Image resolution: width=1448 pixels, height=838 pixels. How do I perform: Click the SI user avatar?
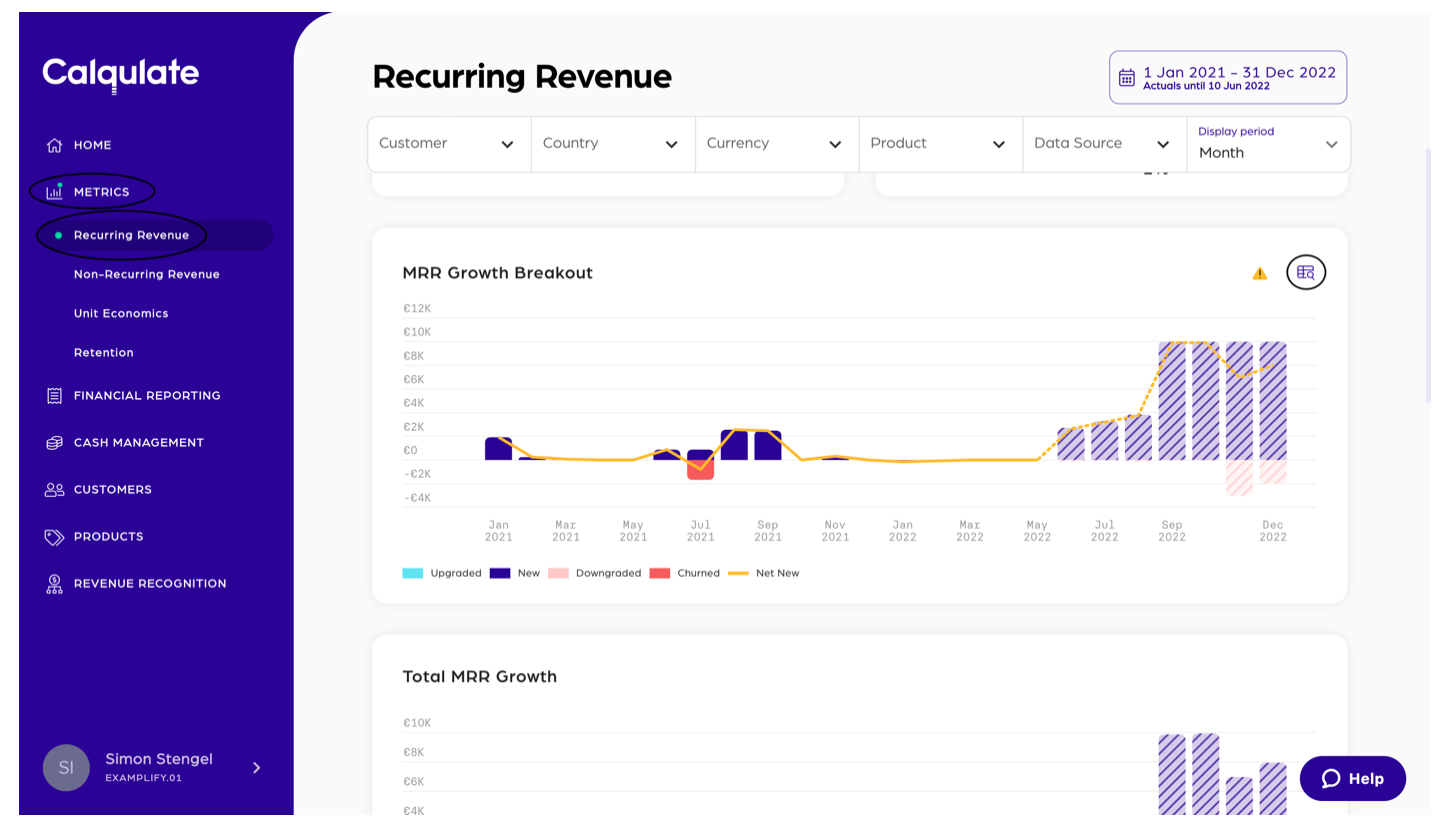[x=66, y=767]
